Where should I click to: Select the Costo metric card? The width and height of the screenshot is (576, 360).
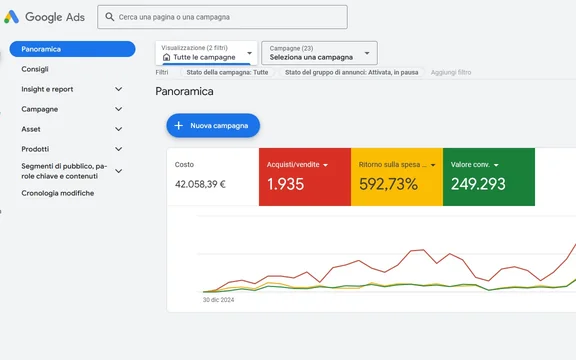point(213,177)
